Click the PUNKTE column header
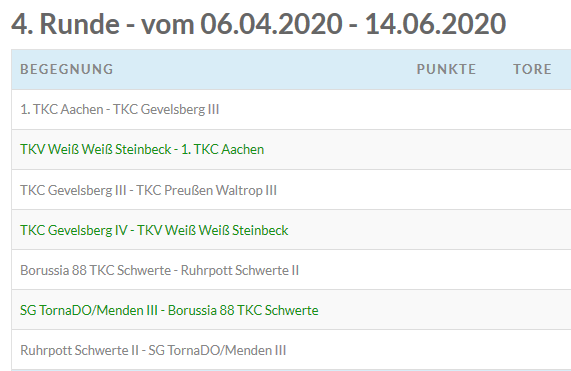571x371 pixels. 446,69
